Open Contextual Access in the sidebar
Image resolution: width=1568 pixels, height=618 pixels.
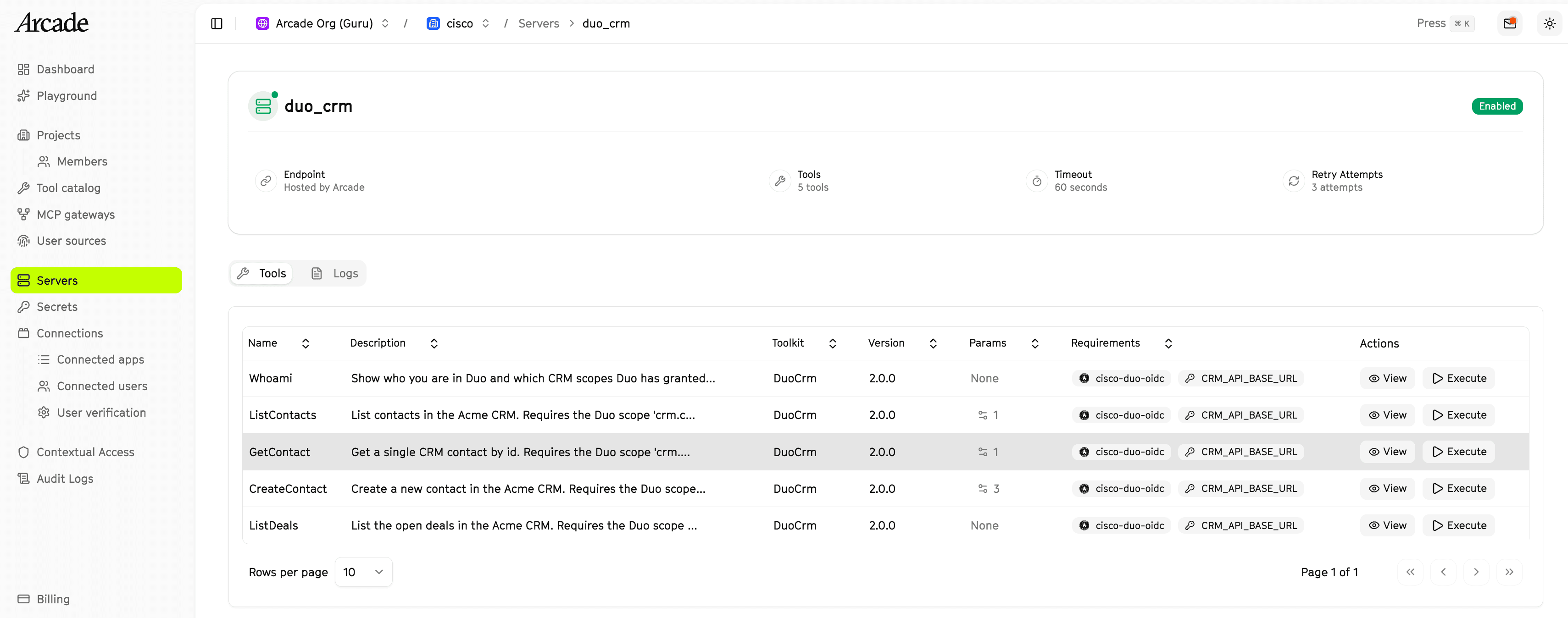(96, 452)
